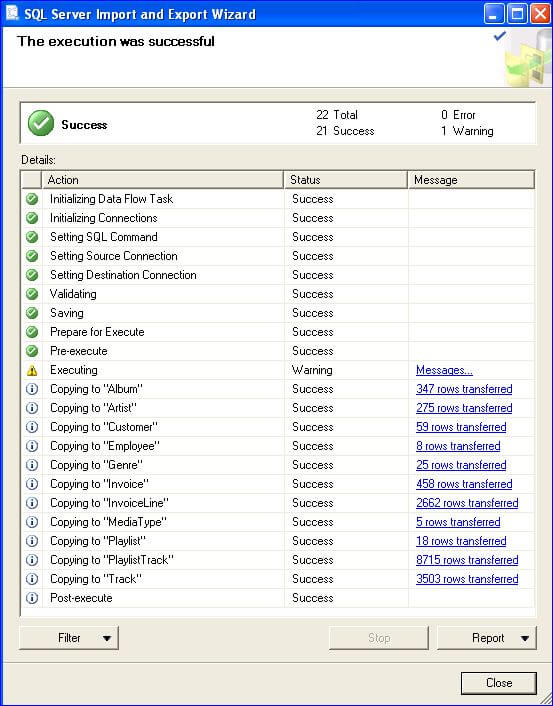Select the Copying to "InvoiceLine" row text

click(109, 503)
